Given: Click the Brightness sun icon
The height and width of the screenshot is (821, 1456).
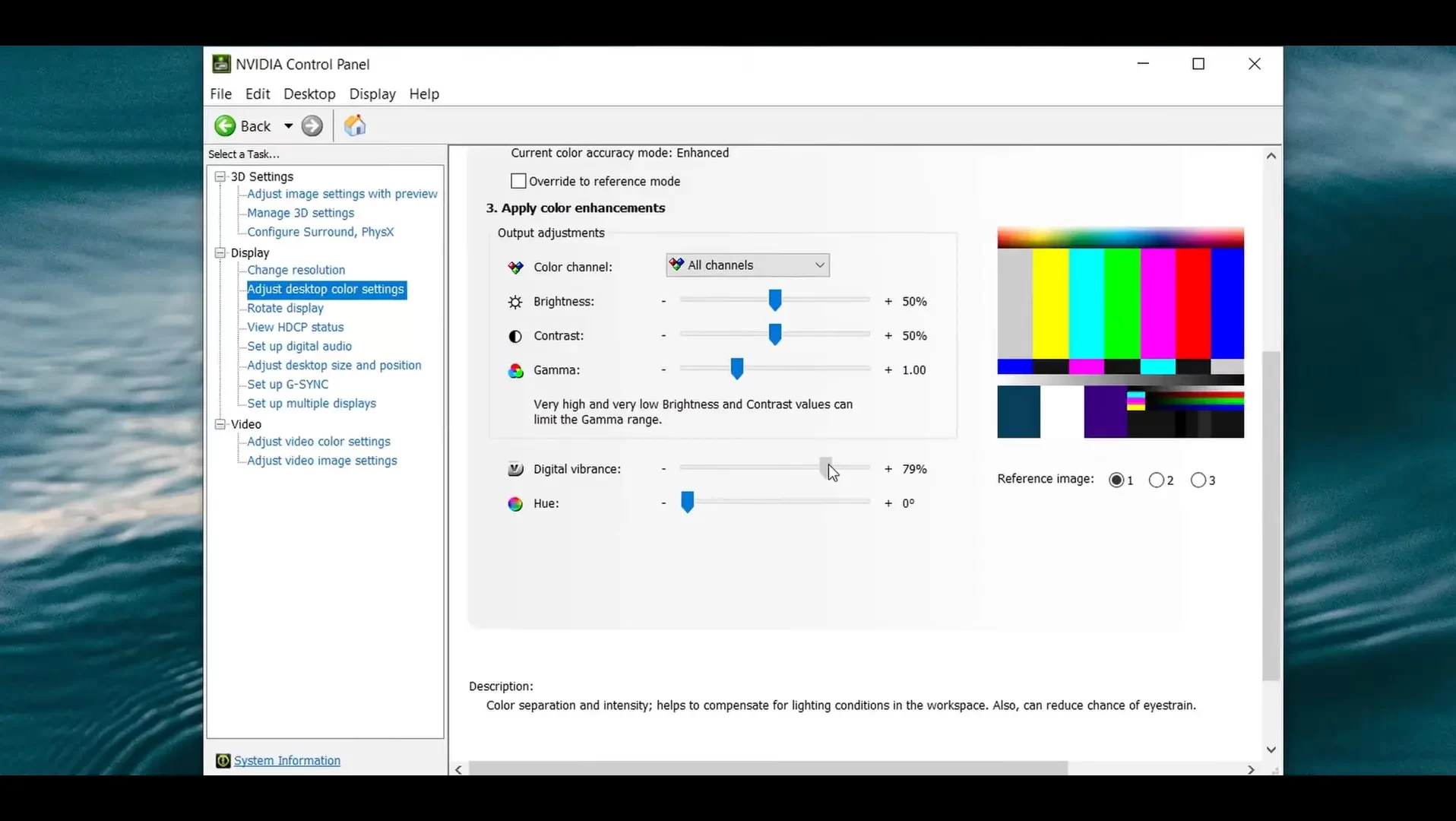Looking at the screenshot, I should click(515, 302).
